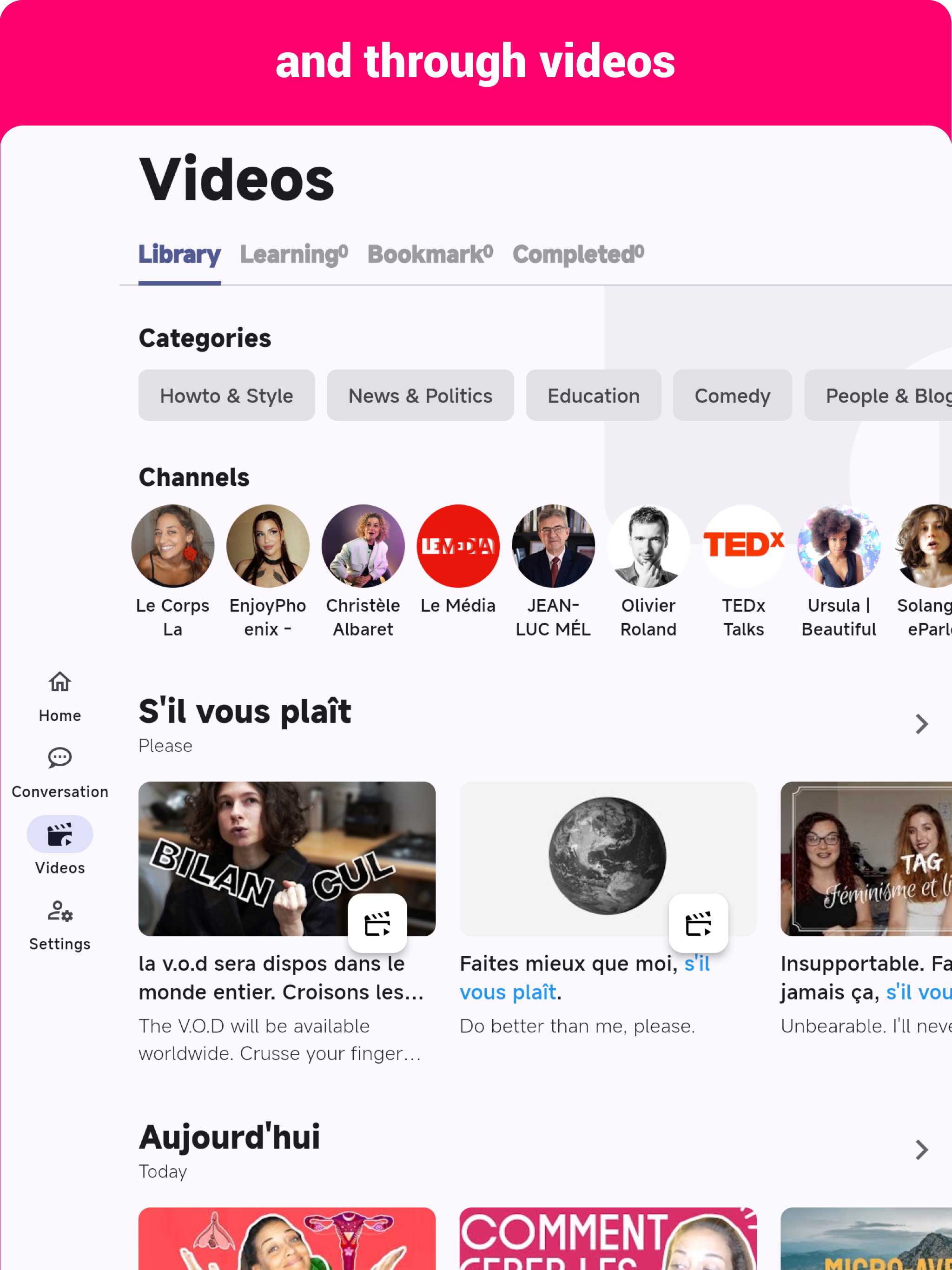Screen dimensions: 952x1270
Task: Select the Videos clapperboard sidebar icon
Action: (x=59, y=834)
